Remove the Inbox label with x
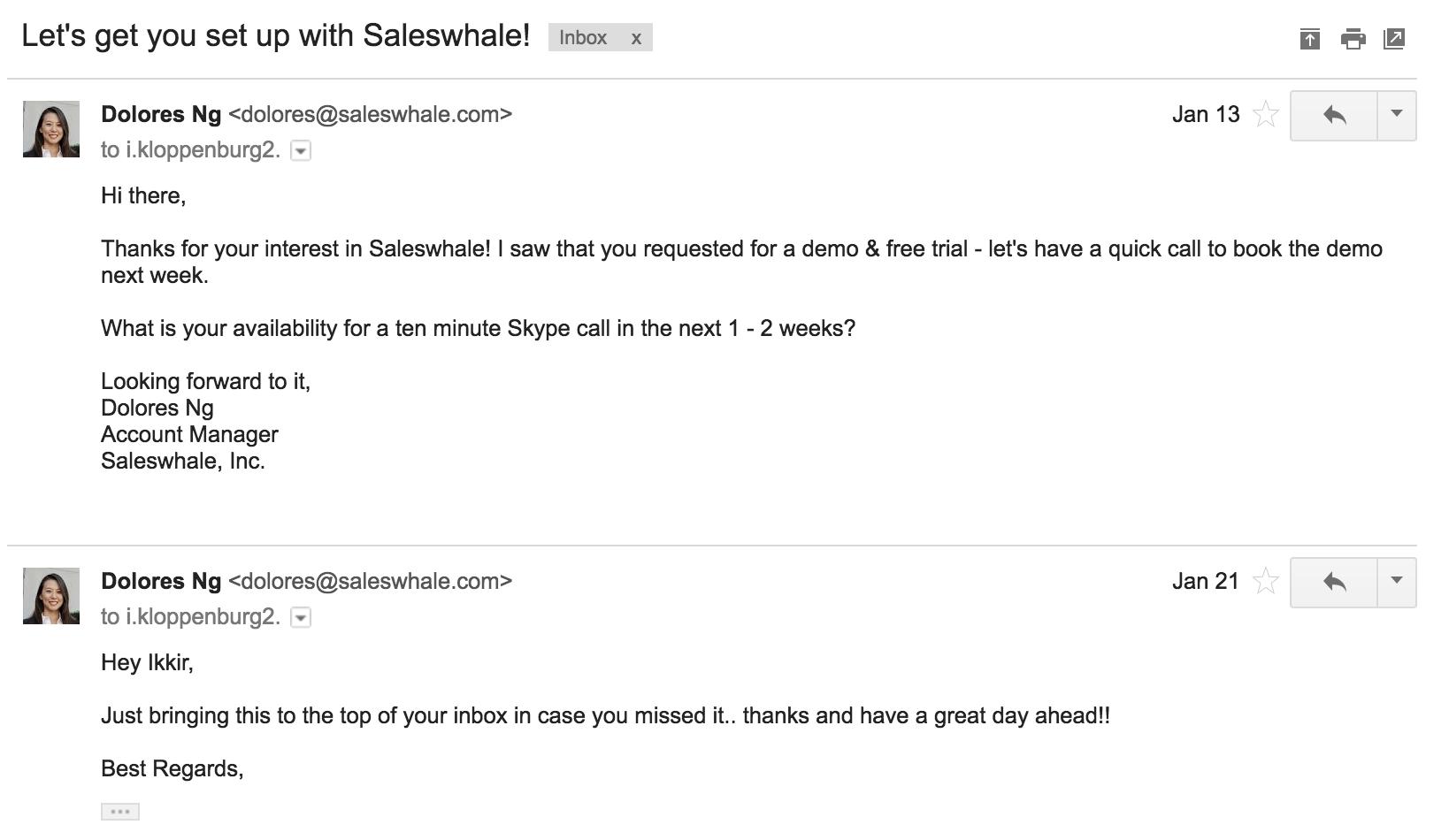 635,38
